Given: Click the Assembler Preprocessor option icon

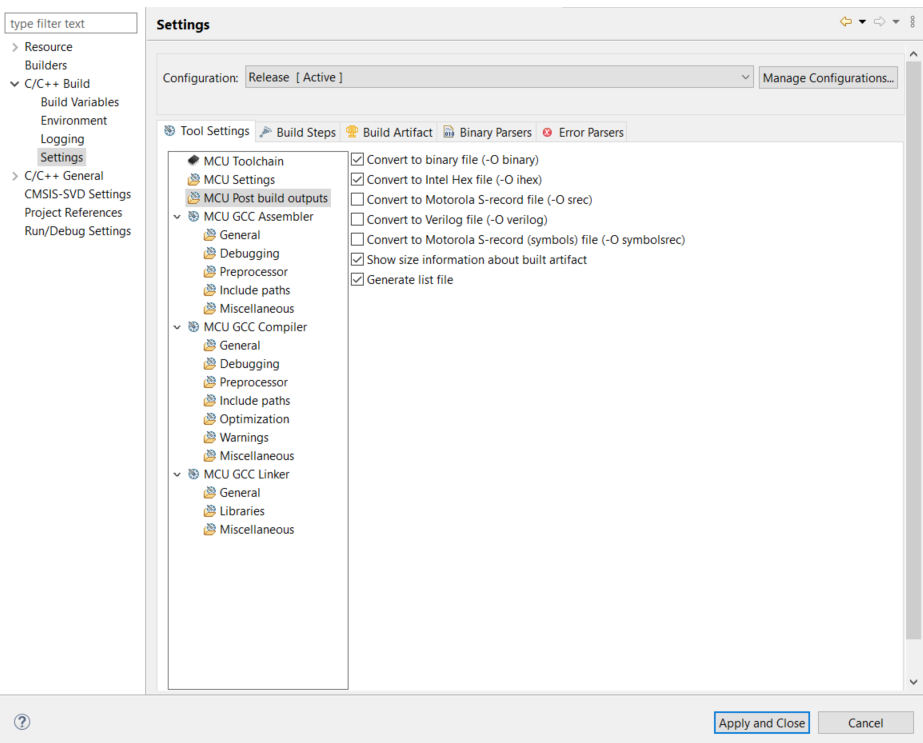Looking at the screenshot, I should pos(210,271).
